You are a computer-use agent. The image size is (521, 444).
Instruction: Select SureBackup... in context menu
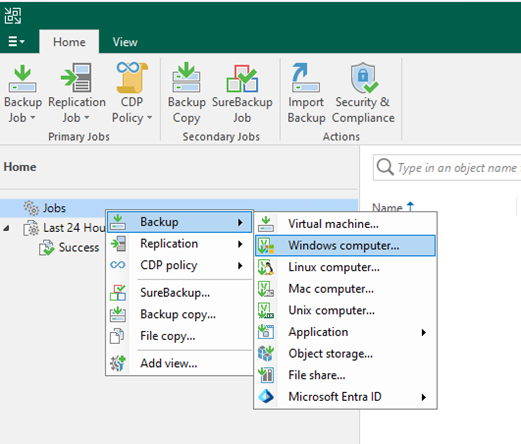[x=179, y=293]
